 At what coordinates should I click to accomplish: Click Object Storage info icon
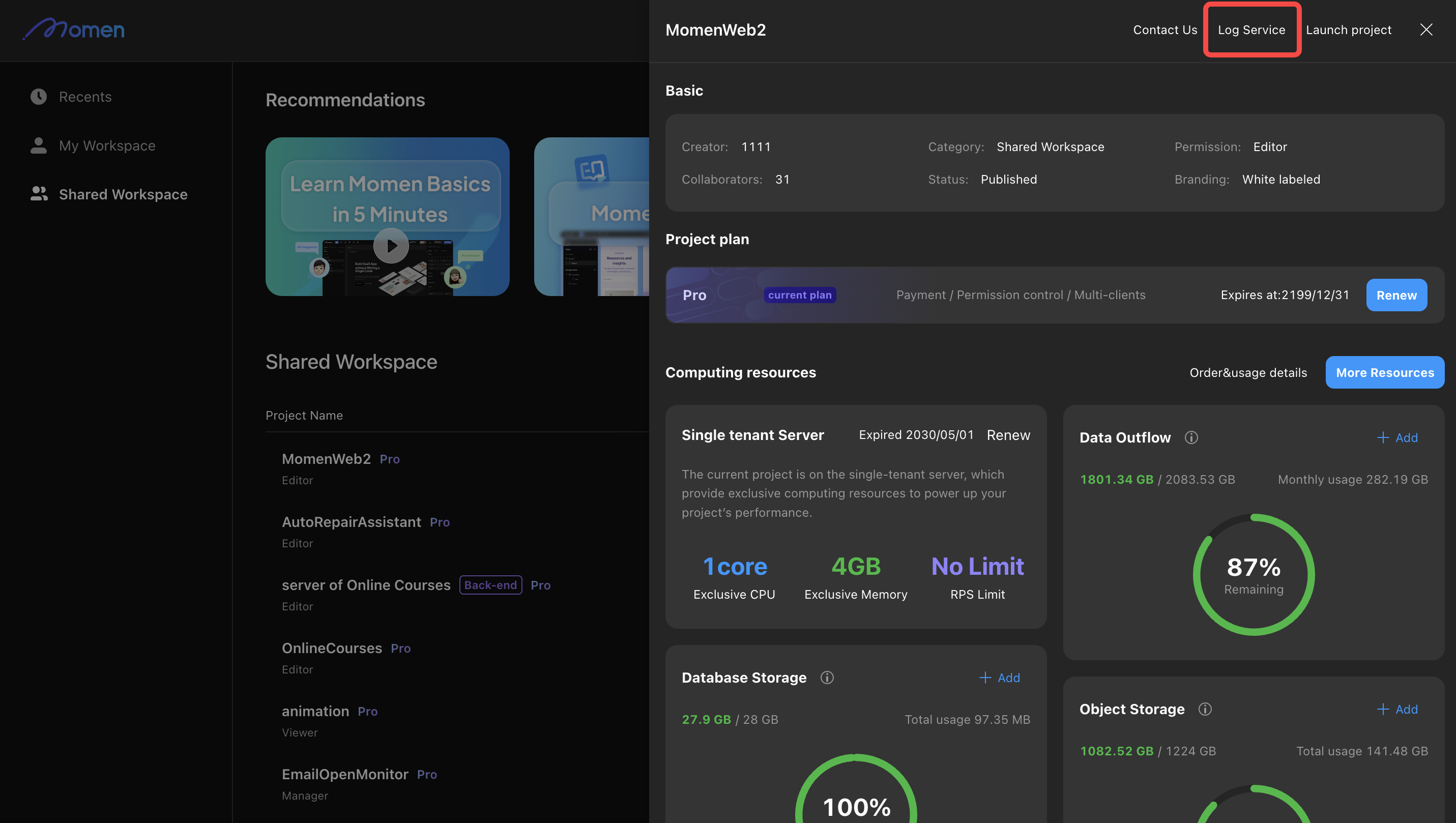point(1205,709)
